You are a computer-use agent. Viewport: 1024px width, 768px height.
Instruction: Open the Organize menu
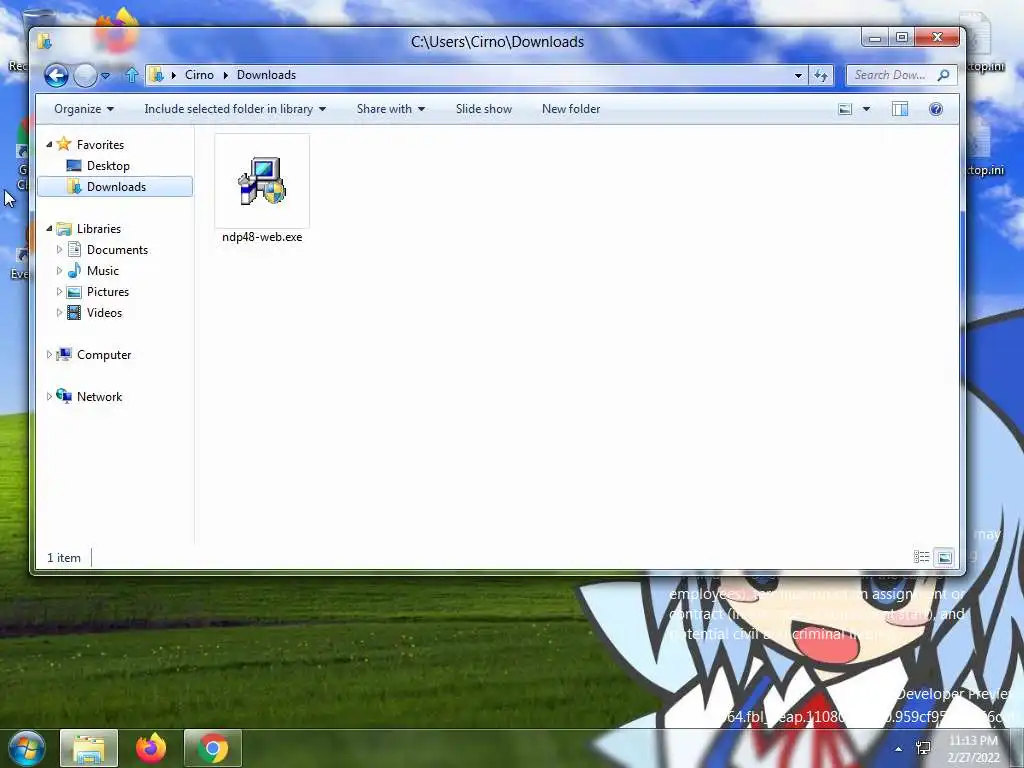tap(84, 109)
